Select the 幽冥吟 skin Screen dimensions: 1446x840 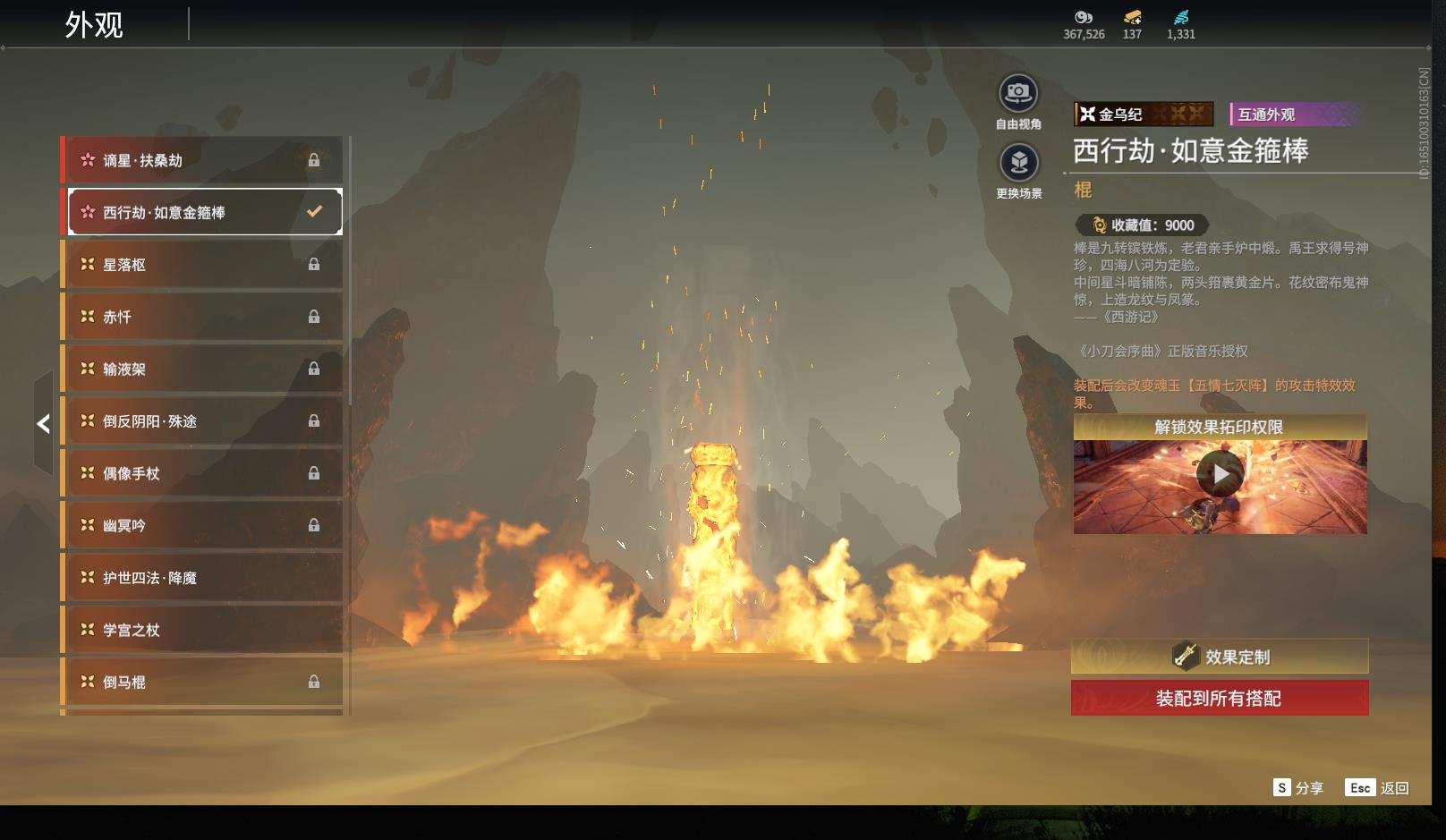point(202,525)
